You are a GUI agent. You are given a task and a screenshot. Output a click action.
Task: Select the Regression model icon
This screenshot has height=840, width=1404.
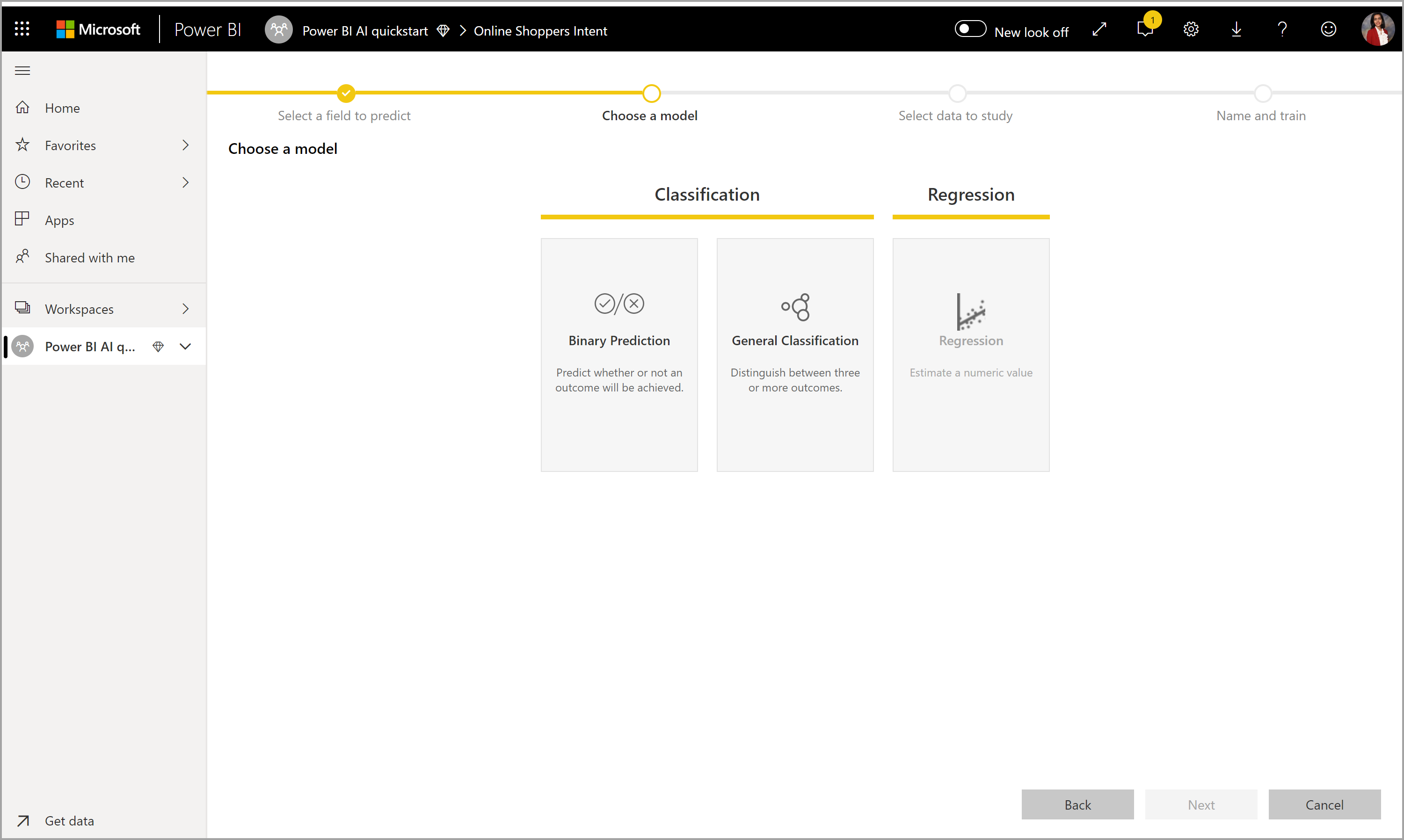[x=969, y=310]
